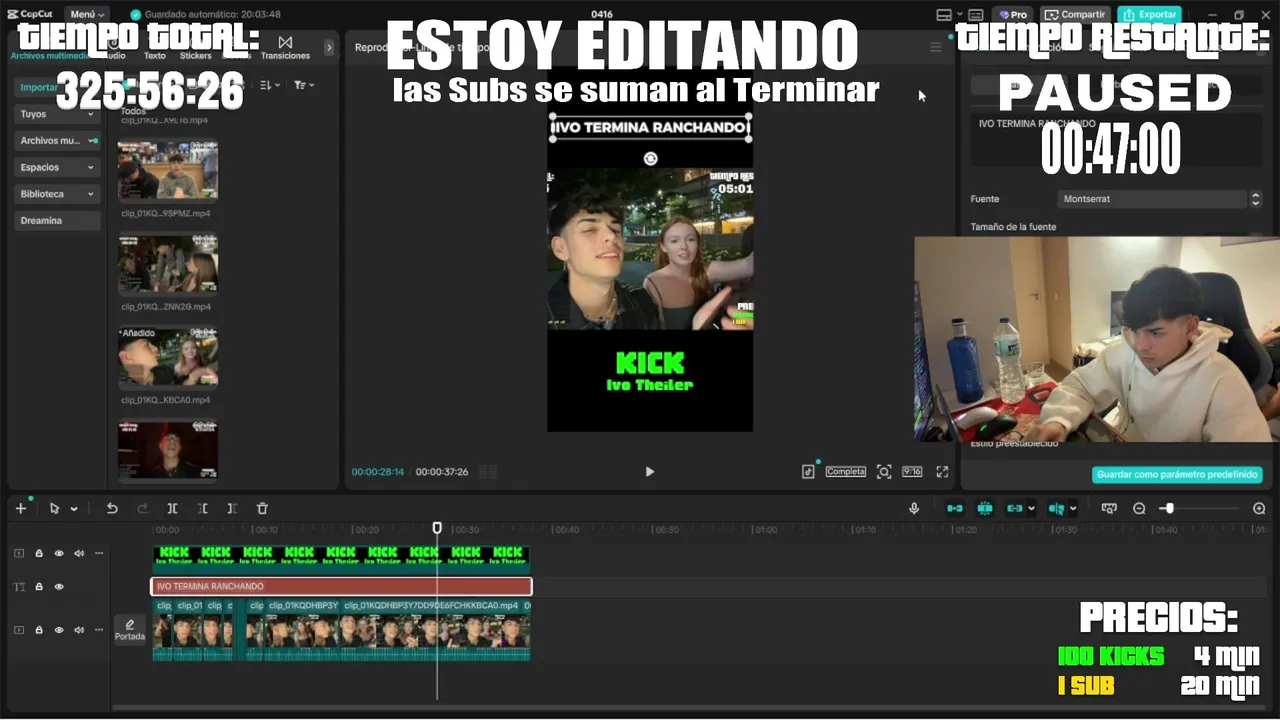
Task: Select the clip_01KQ...9SPMZ.mp4 thumbnail
Action: coord(168,170)
